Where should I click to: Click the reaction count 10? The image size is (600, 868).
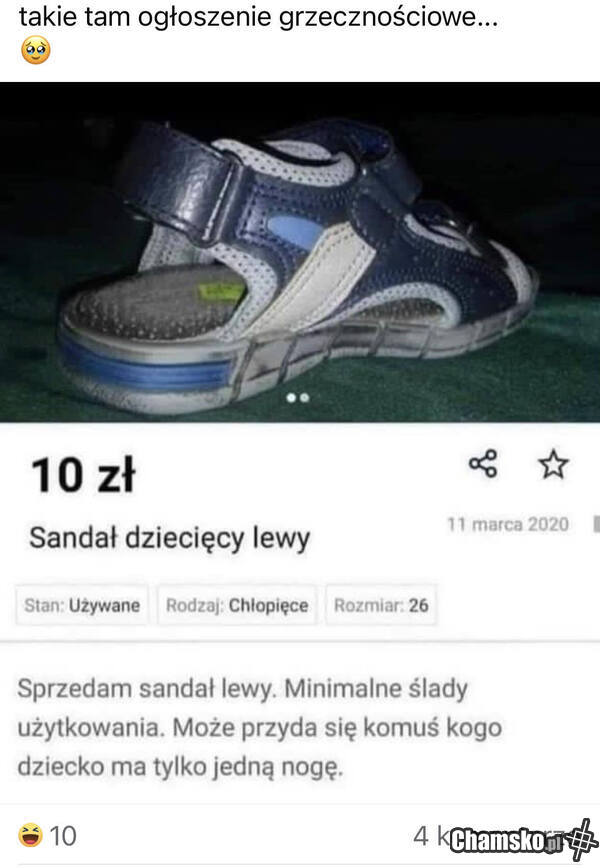pyautogui.click(x=63, y=836)
